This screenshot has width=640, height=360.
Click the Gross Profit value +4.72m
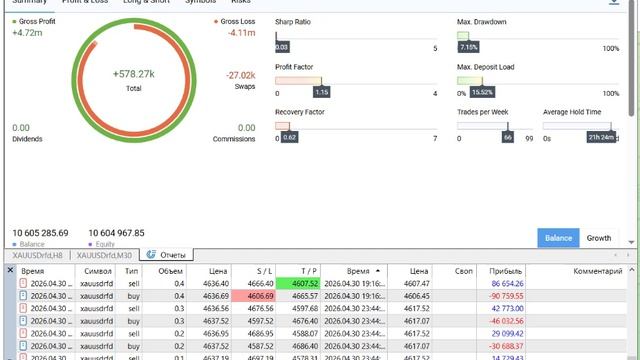(27, 33)
